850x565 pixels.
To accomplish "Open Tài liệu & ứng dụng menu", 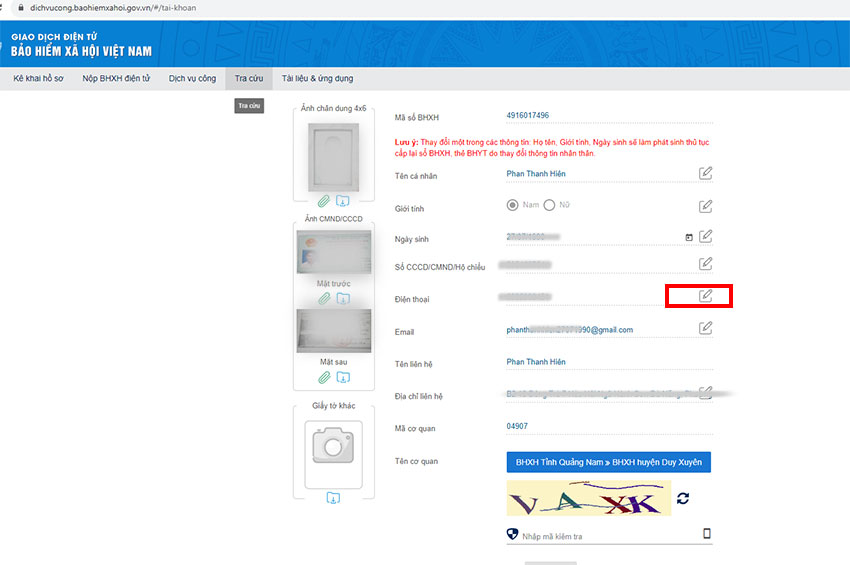I will [317, 78].
